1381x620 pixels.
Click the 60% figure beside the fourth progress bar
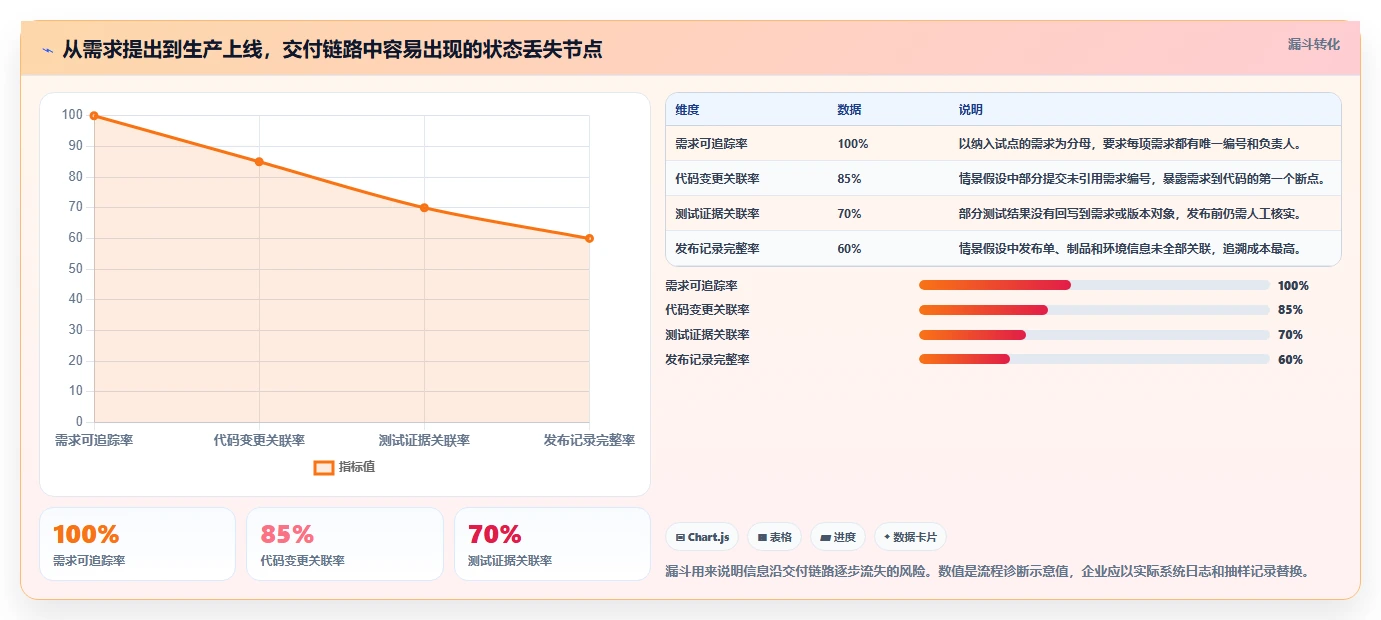(1290, 359)
